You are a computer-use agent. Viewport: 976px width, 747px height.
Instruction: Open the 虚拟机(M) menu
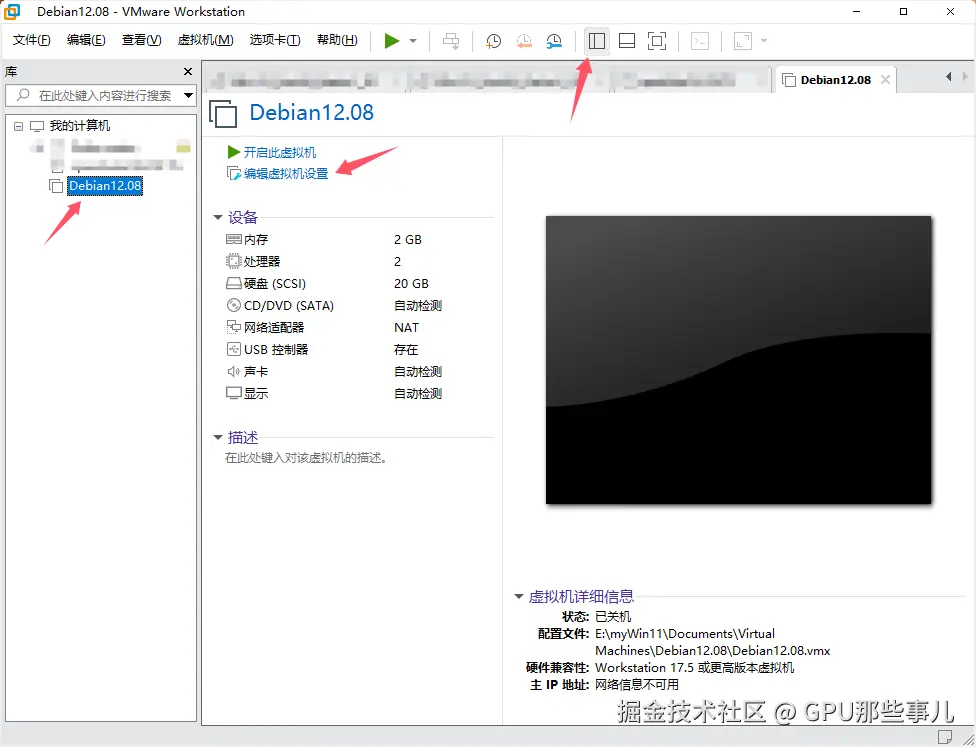click(x=204, y=40)
